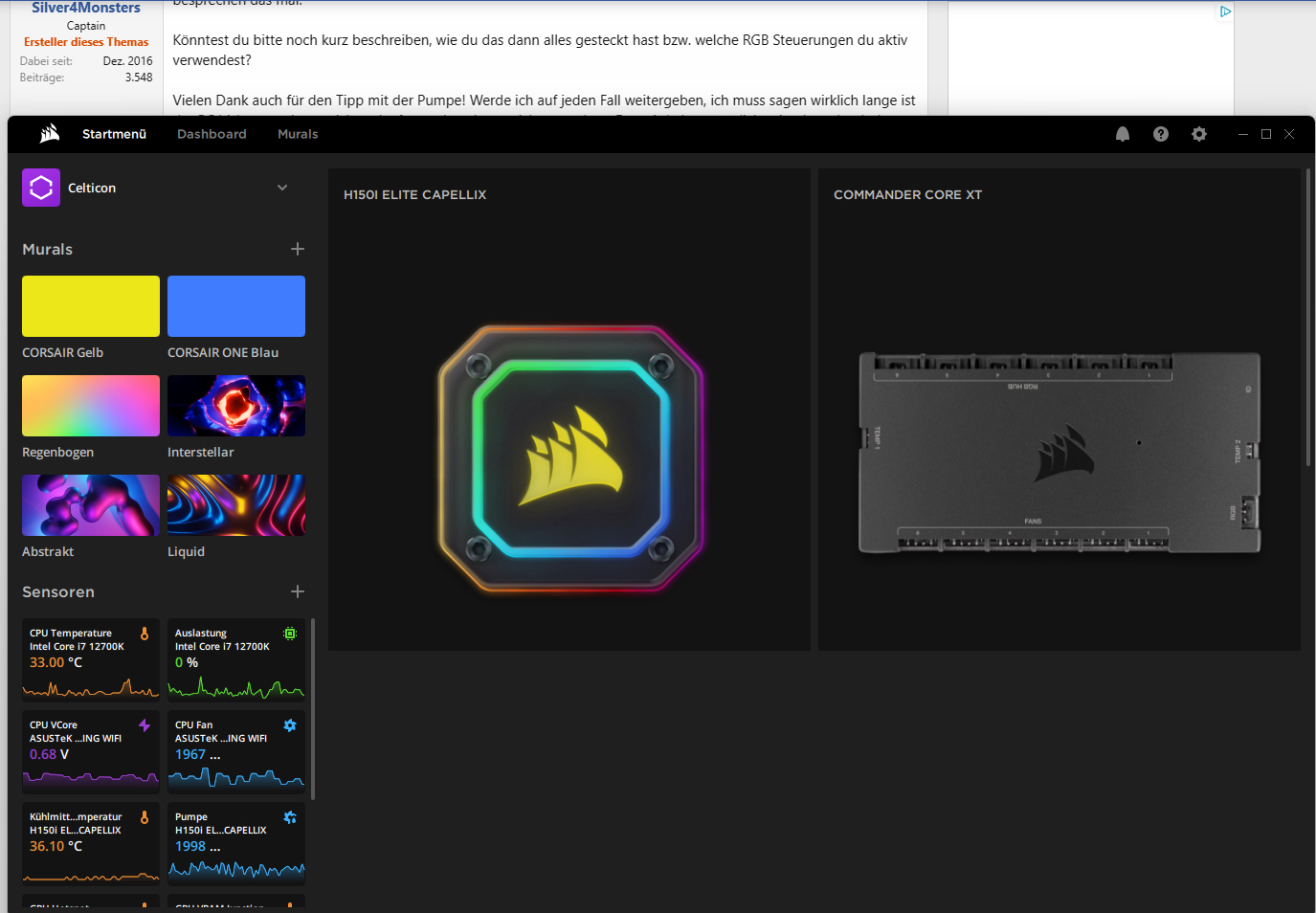Click the lightning bolt icon on CPU VCore card
Image resolution: width=1316 pixels, height=913 pixels.
[145, 725]
